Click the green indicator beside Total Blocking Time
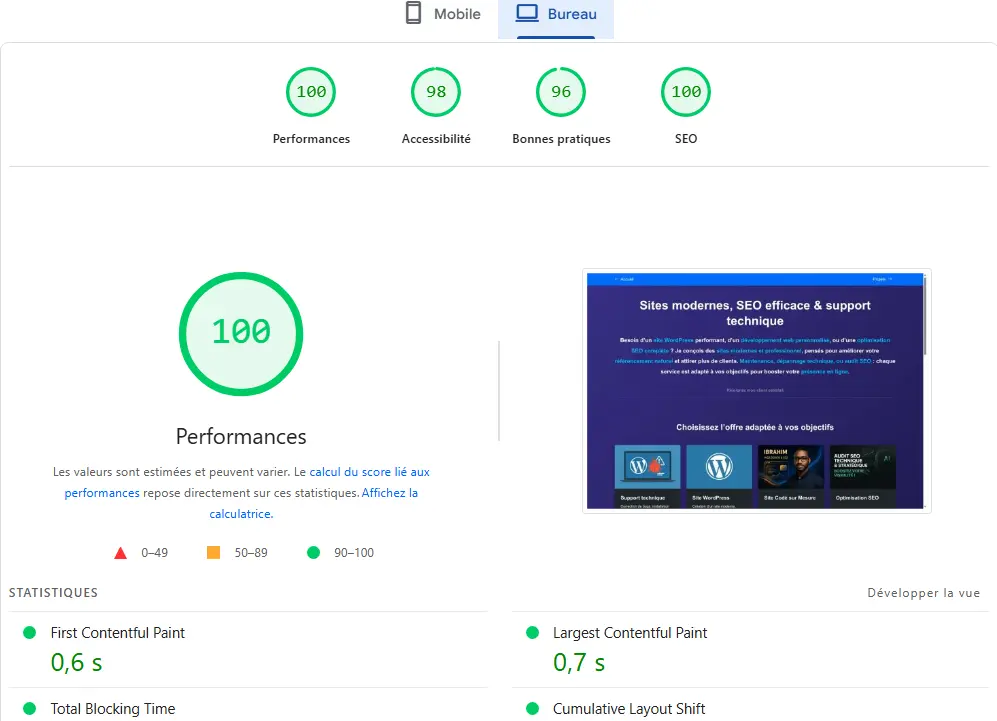Viewport: 997px width, 721px height. [28, 709]
